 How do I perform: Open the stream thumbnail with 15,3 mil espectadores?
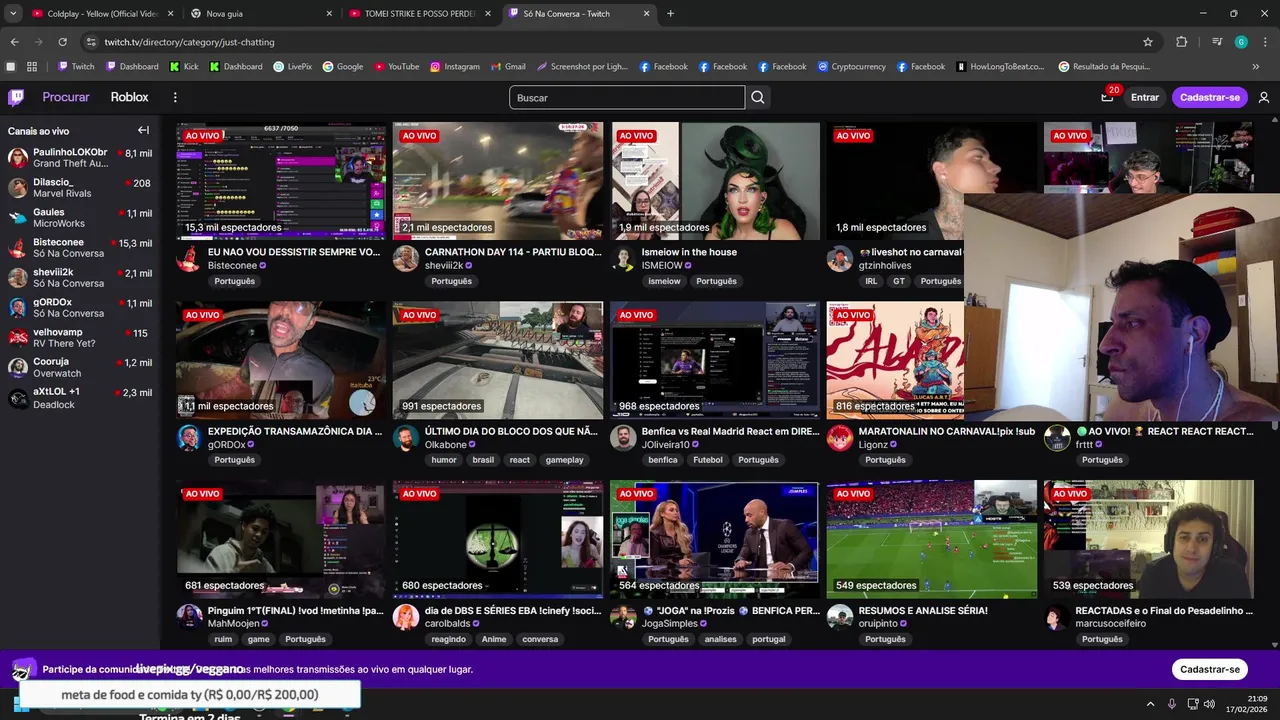pos(281,181)
